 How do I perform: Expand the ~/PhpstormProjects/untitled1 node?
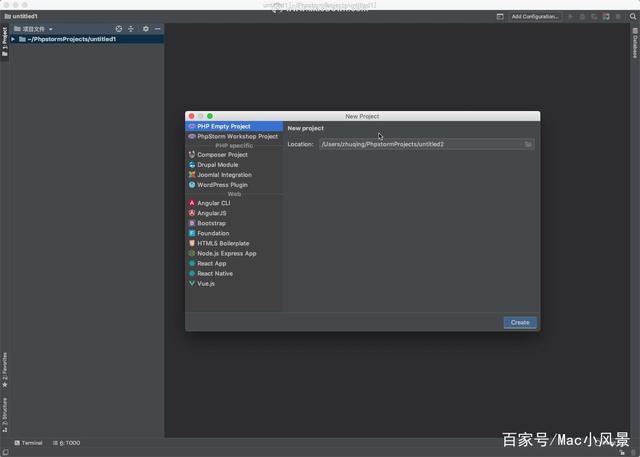point(13,39)
